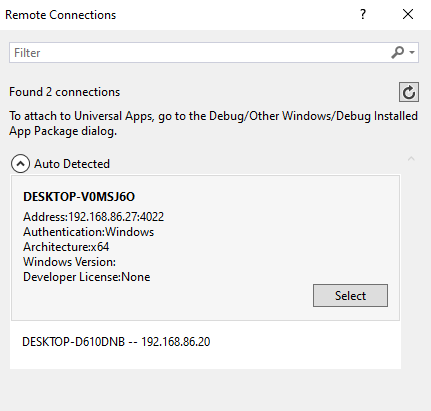
Task: Click the Authentication:Windows detail line
Action: (89, 232)
